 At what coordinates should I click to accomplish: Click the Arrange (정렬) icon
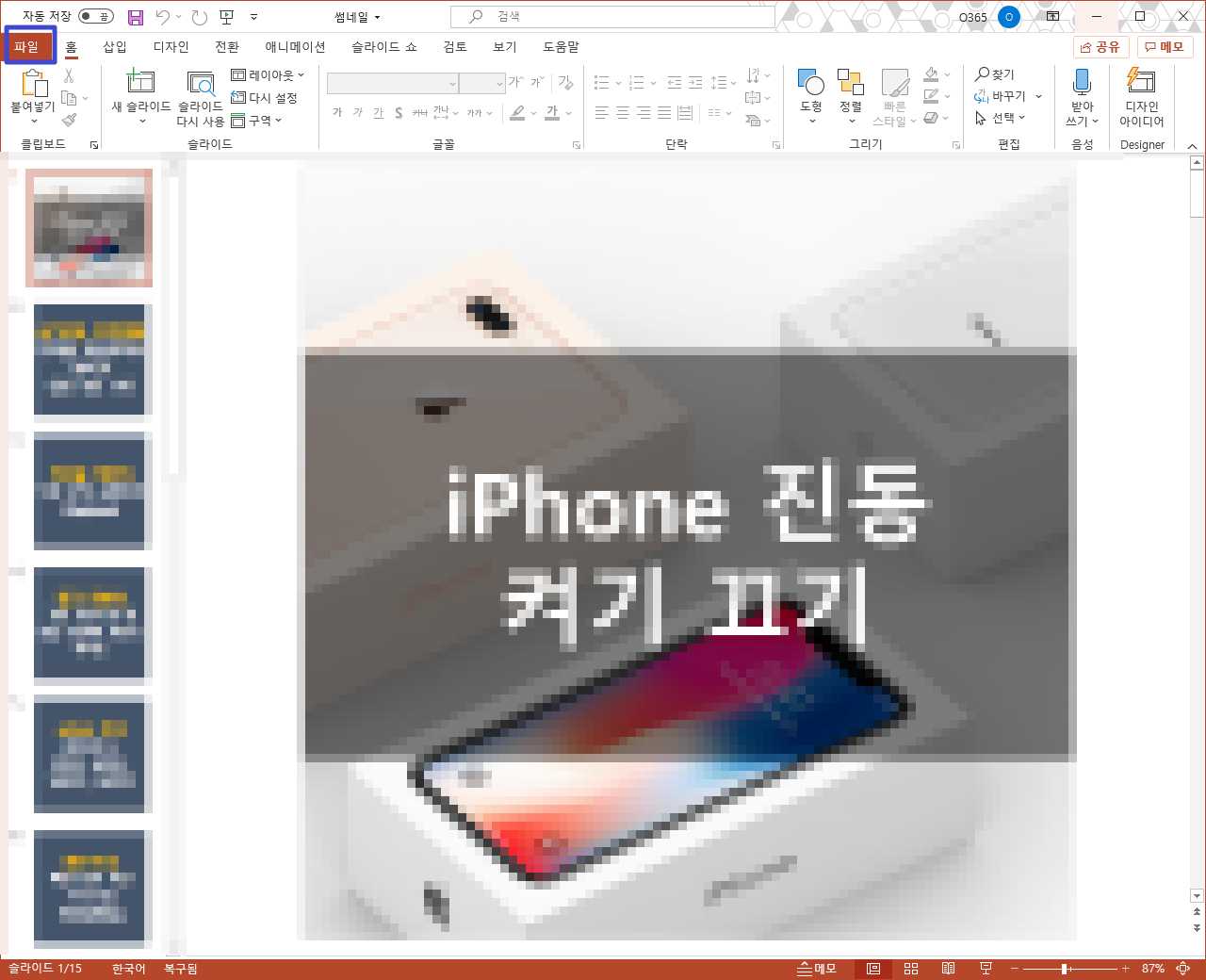851,82
